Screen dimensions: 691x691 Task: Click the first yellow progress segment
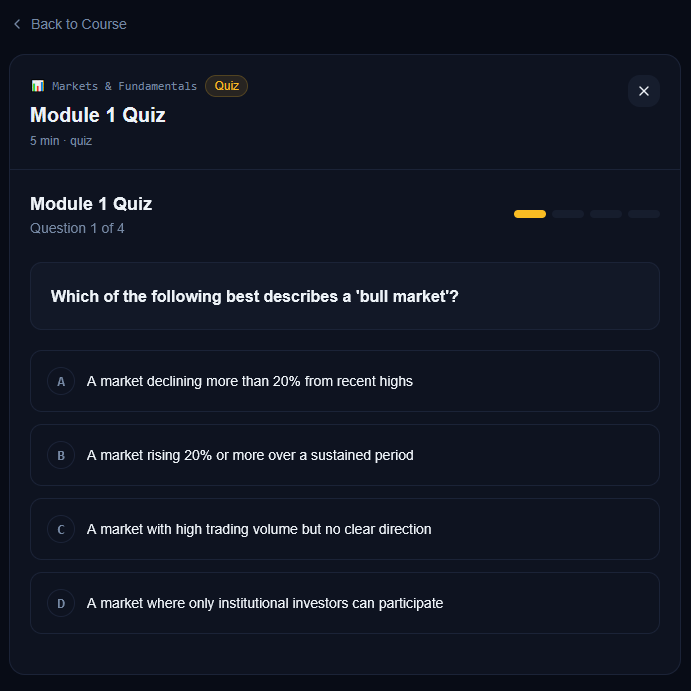530,214
